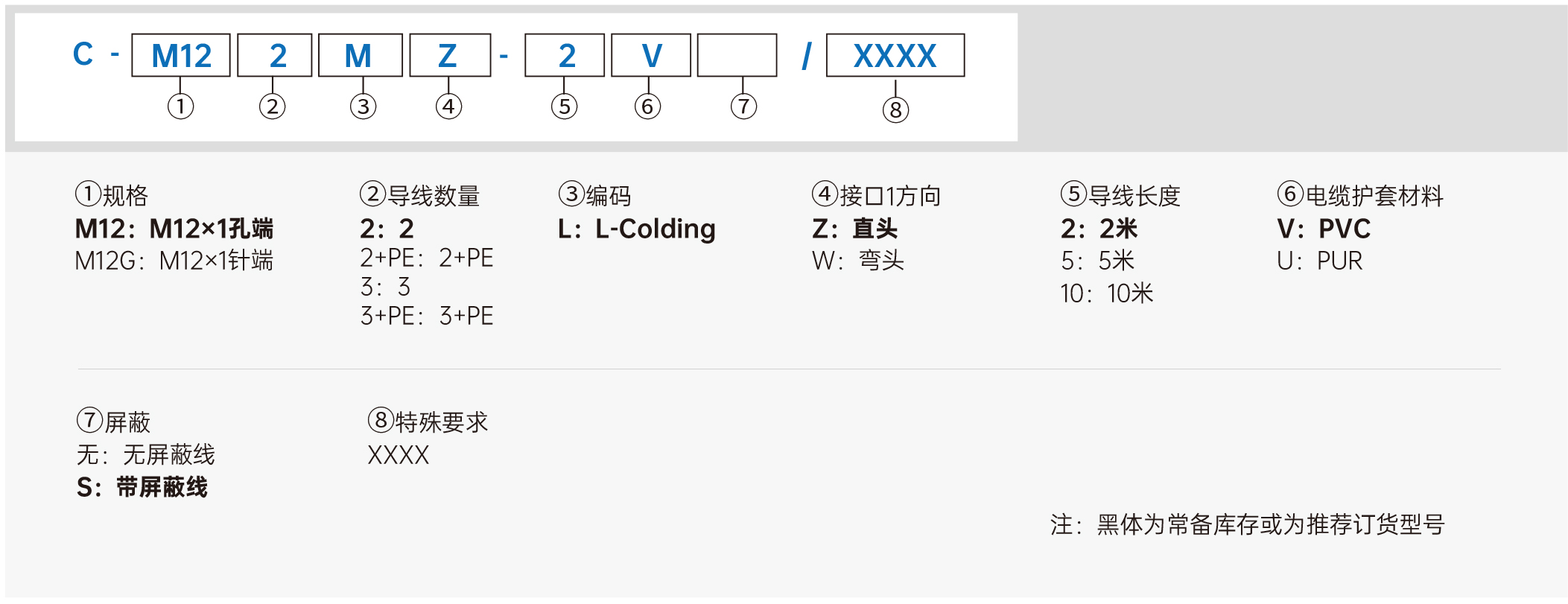The height and width of the screenshot is (604, 1568).
Task: Pick the 10: 10米 wire length option
Action: 1107,293
